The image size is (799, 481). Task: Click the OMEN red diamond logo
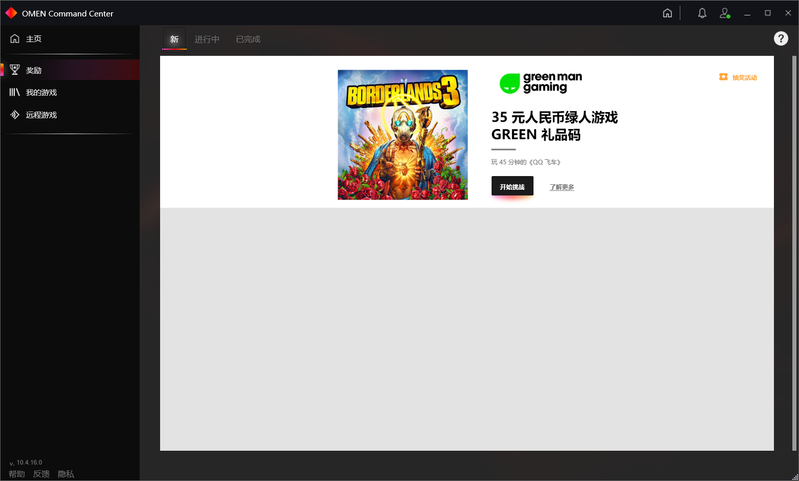11,13
